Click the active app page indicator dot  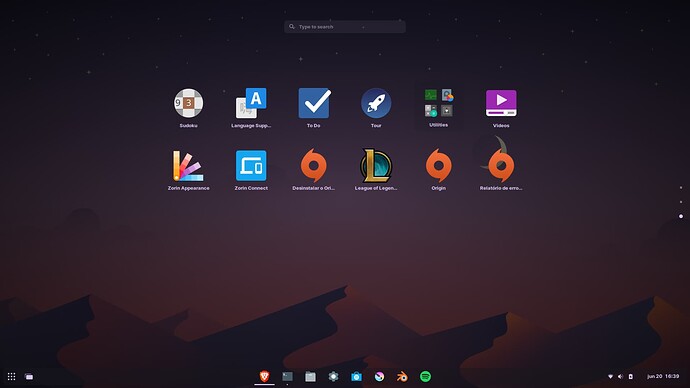(681, 216)
